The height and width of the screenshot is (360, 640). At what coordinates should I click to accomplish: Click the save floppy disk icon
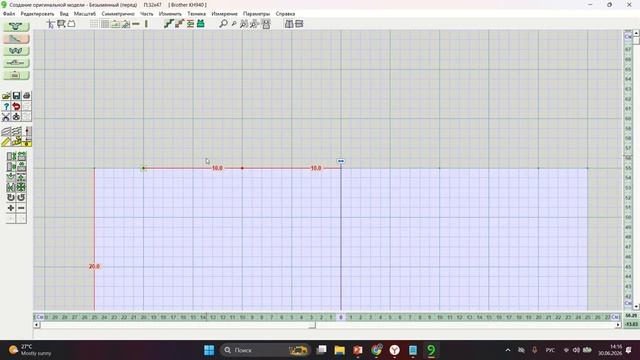(x=16, y=96)
